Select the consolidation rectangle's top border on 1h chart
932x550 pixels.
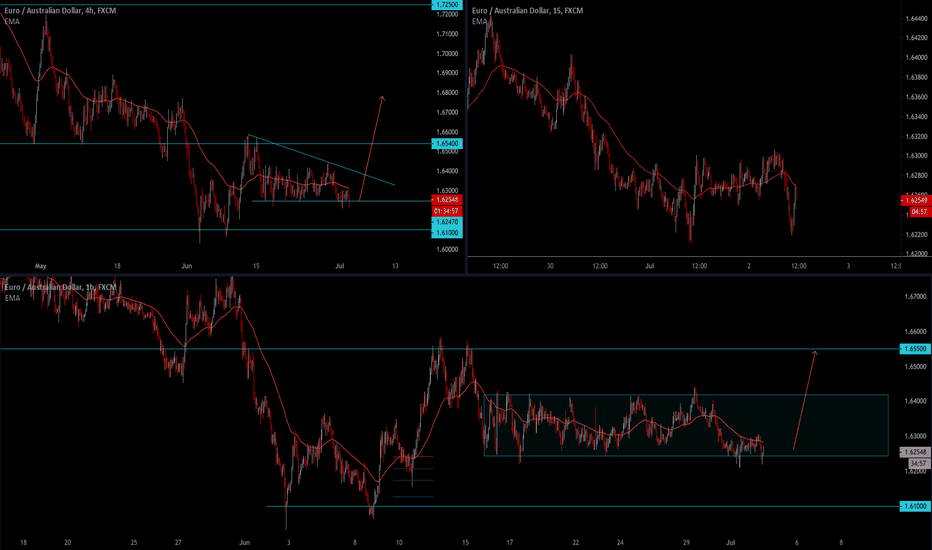686,395
